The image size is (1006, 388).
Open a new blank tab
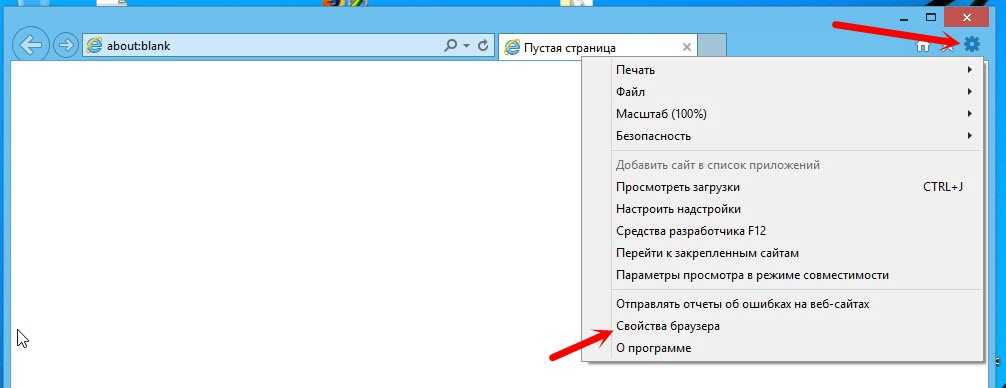[712, 46]
